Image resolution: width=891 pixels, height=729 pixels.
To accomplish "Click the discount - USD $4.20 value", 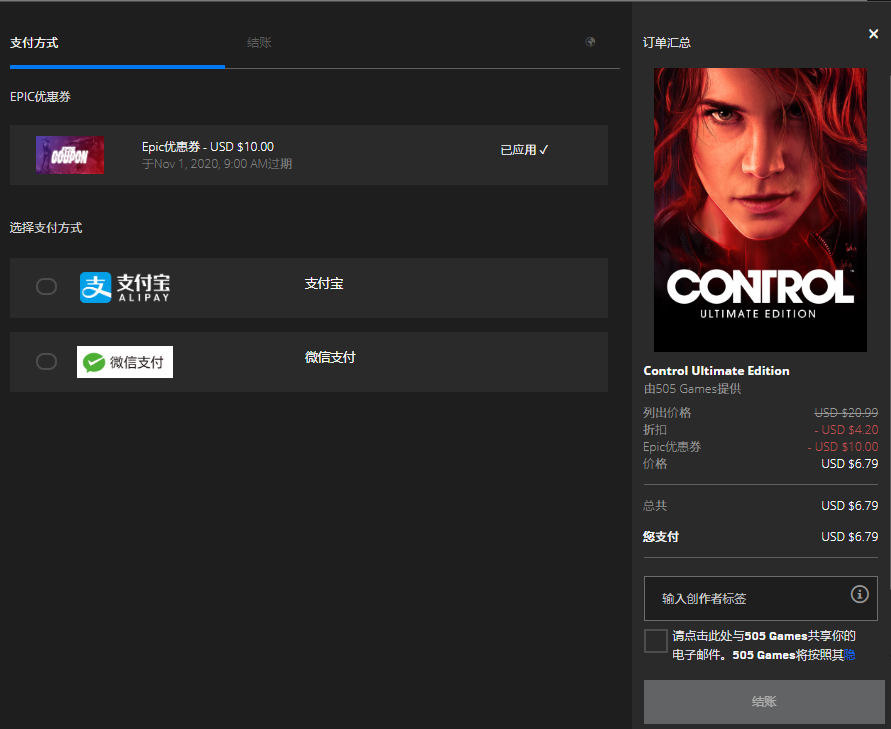I will click(846, 430).
